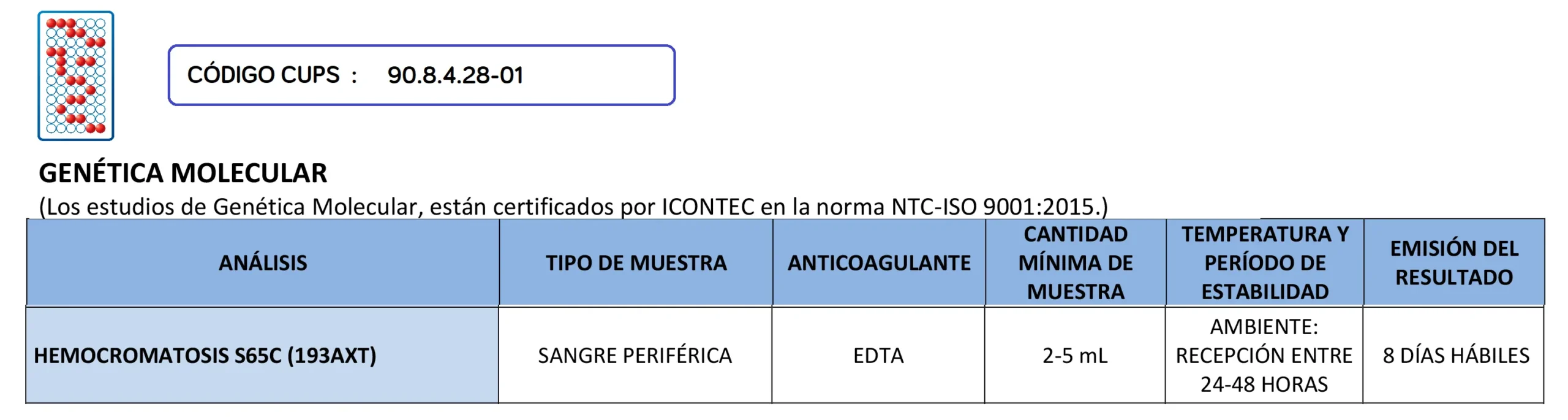Select the code value 90.8.4.28-01
Screen dimensions: 1568x420
tap(455, 75)
